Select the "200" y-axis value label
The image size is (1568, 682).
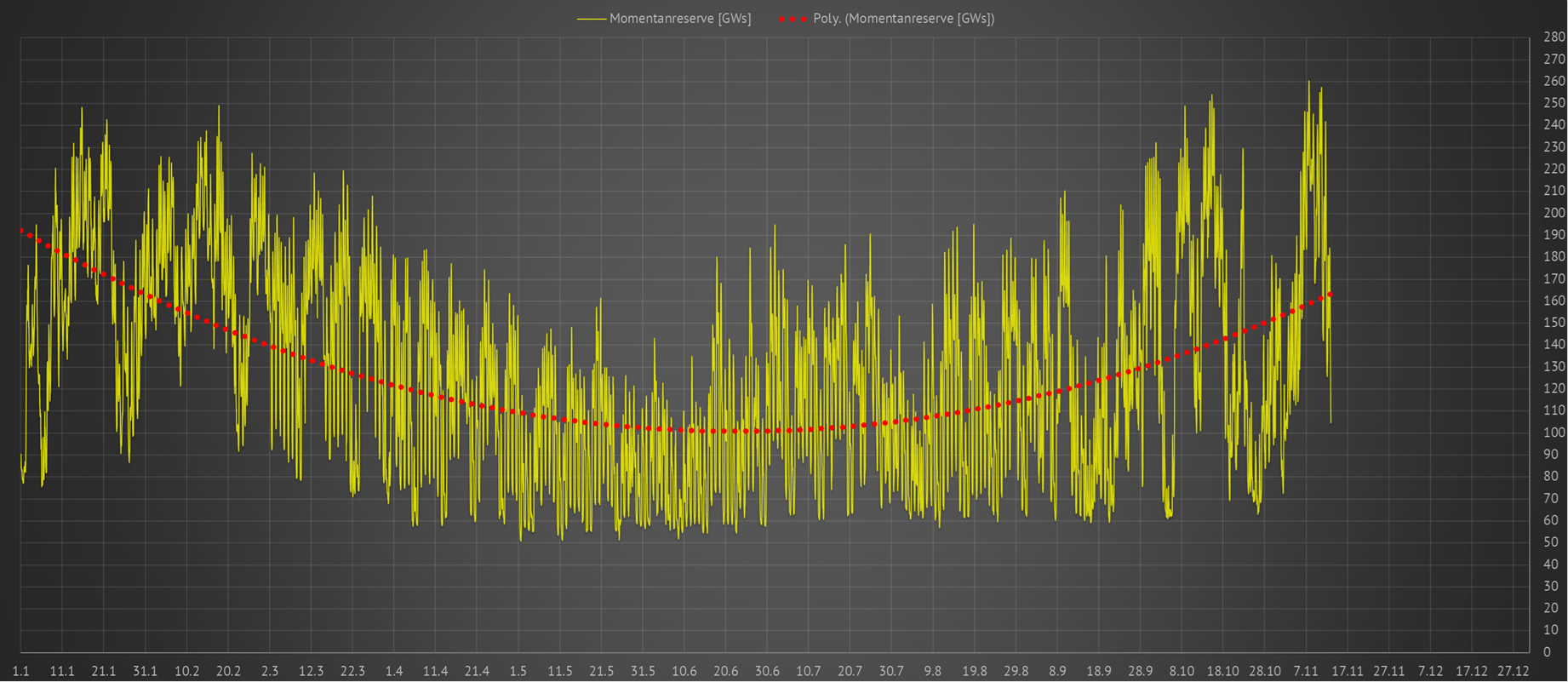(x=1554, y=213)
